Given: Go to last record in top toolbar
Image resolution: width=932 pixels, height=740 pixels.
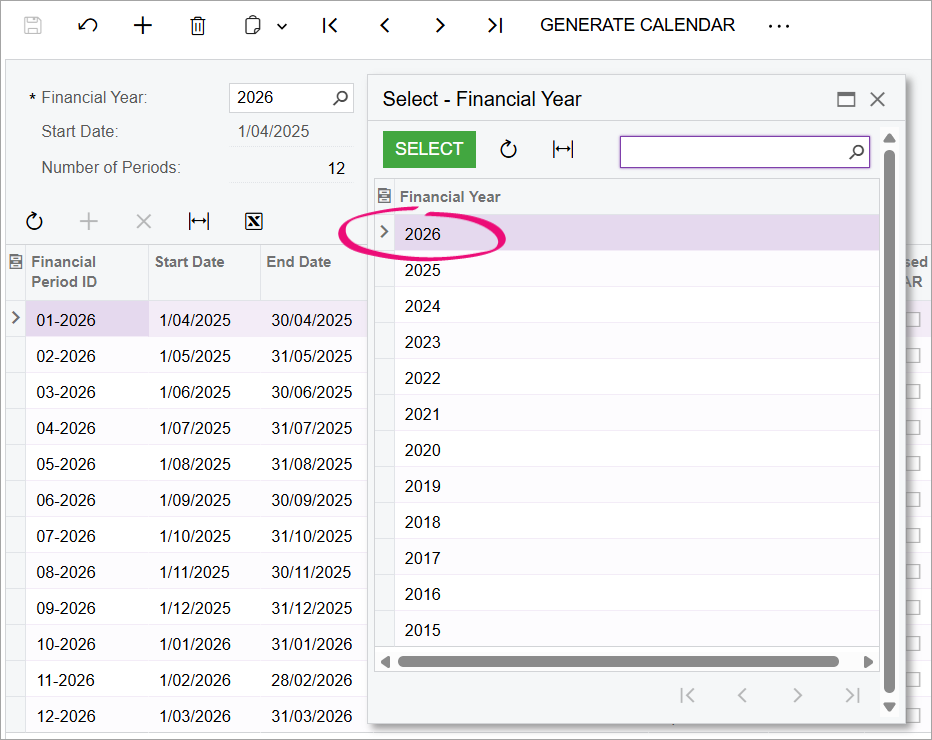Looking at the screenshot, I should (x=495, y=26).
